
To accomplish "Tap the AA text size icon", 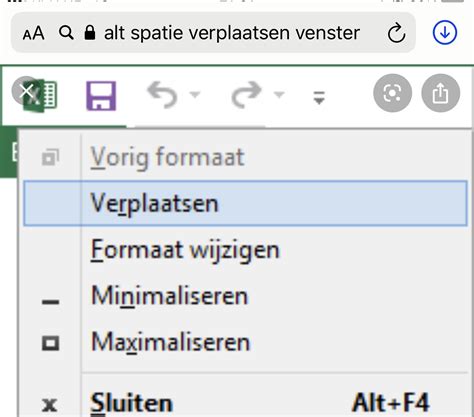I will [33, 33].
